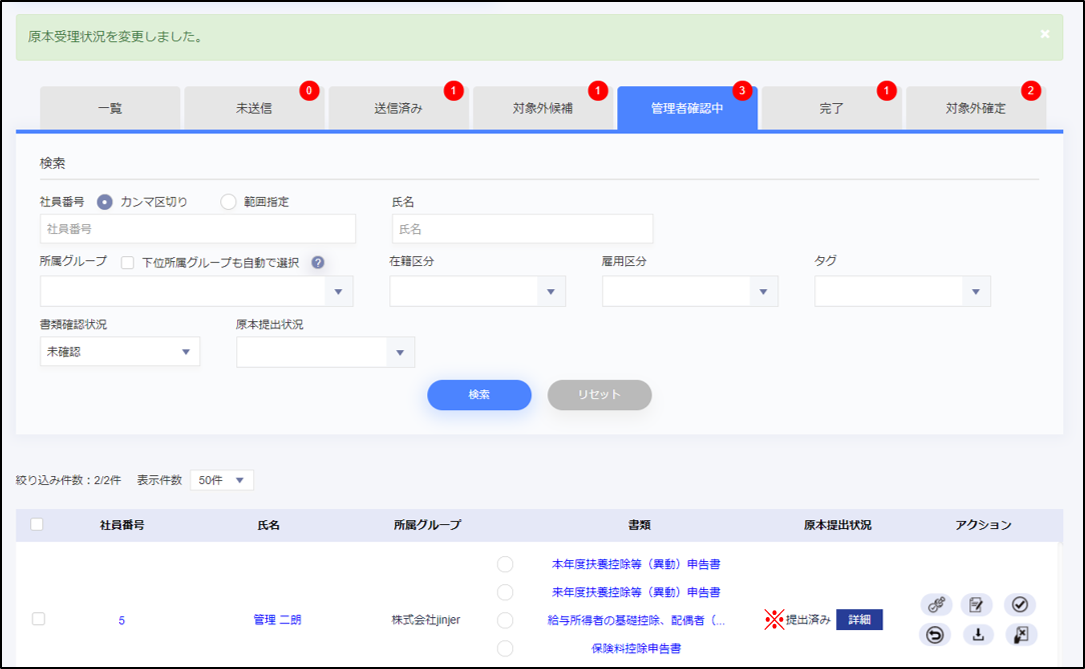Open employee name link 管理 二朗
The height and width of the screenshot is (669, 1085).
coord(277,620)
